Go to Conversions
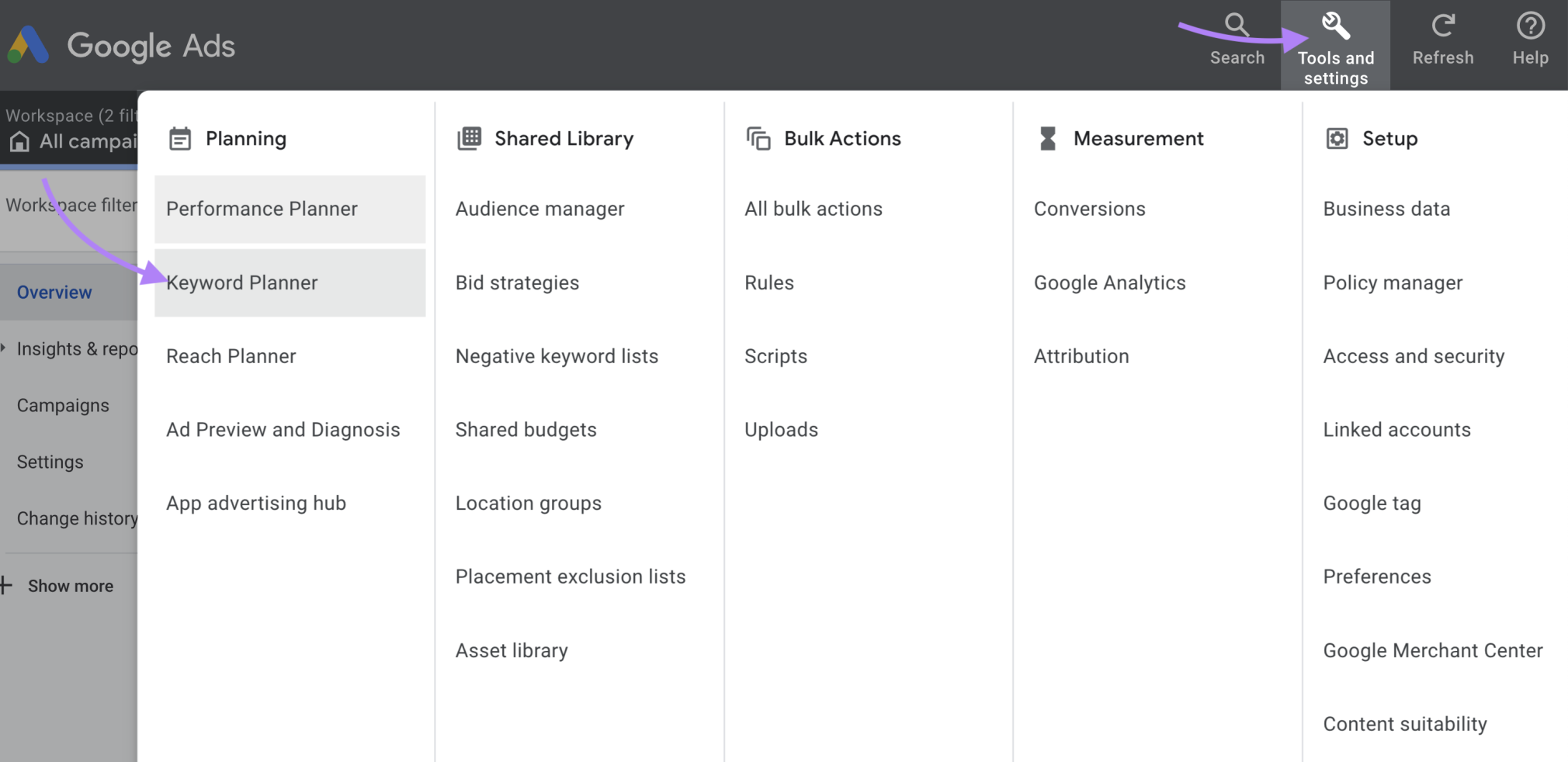The image size is (1568, 762). pos(1090,209)
